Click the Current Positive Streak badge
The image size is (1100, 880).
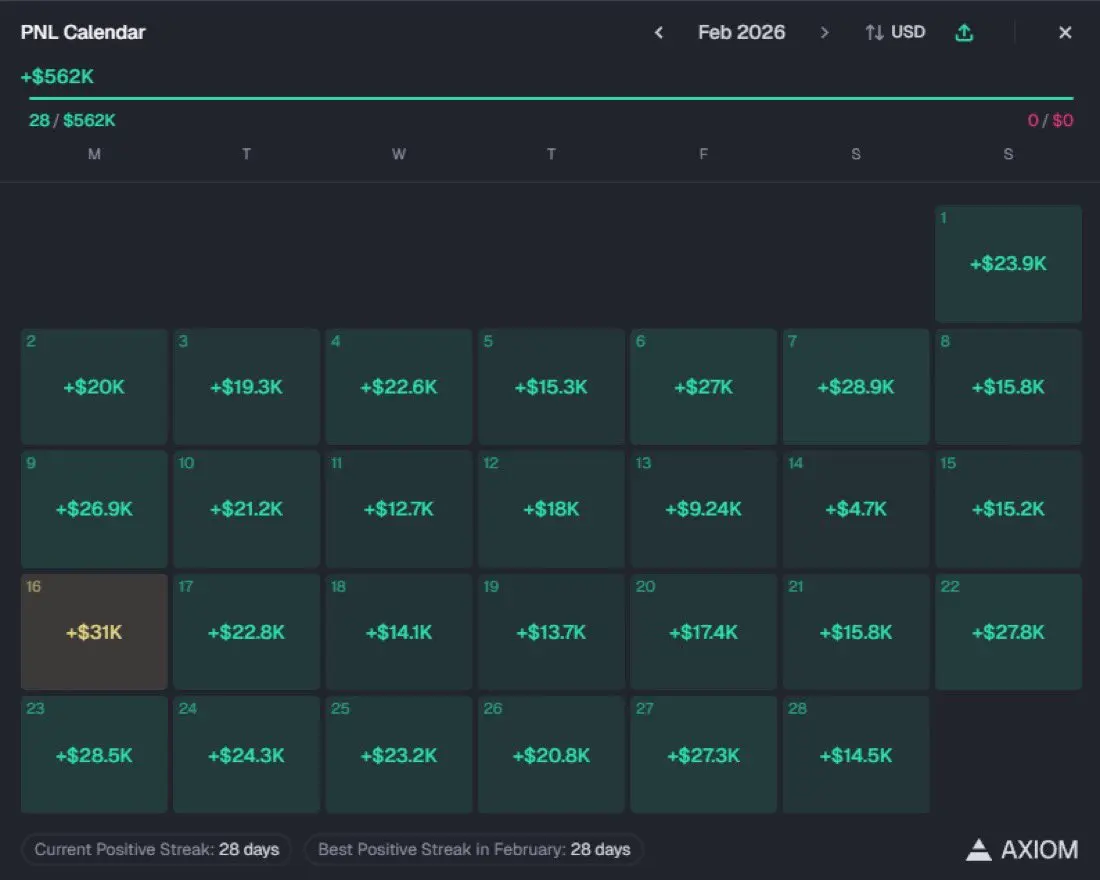point(157,849)
